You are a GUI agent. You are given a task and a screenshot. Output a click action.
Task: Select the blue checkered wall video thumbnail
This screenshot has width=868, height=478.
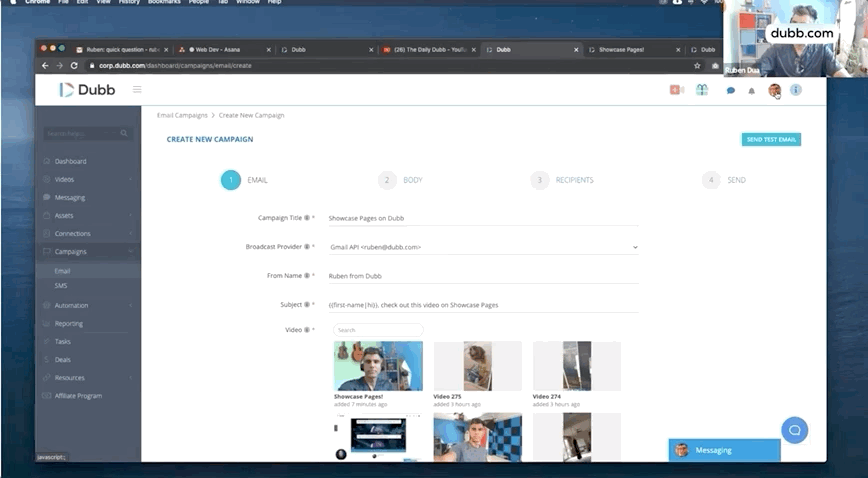point(477,437)
